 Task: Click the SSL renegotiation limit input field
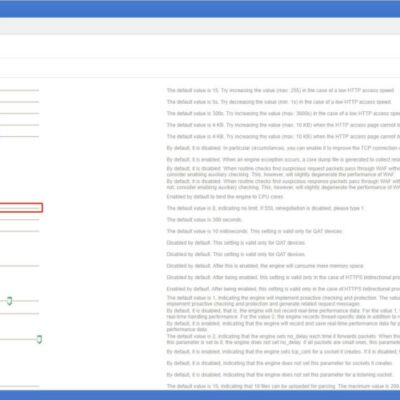coord(21,208)
